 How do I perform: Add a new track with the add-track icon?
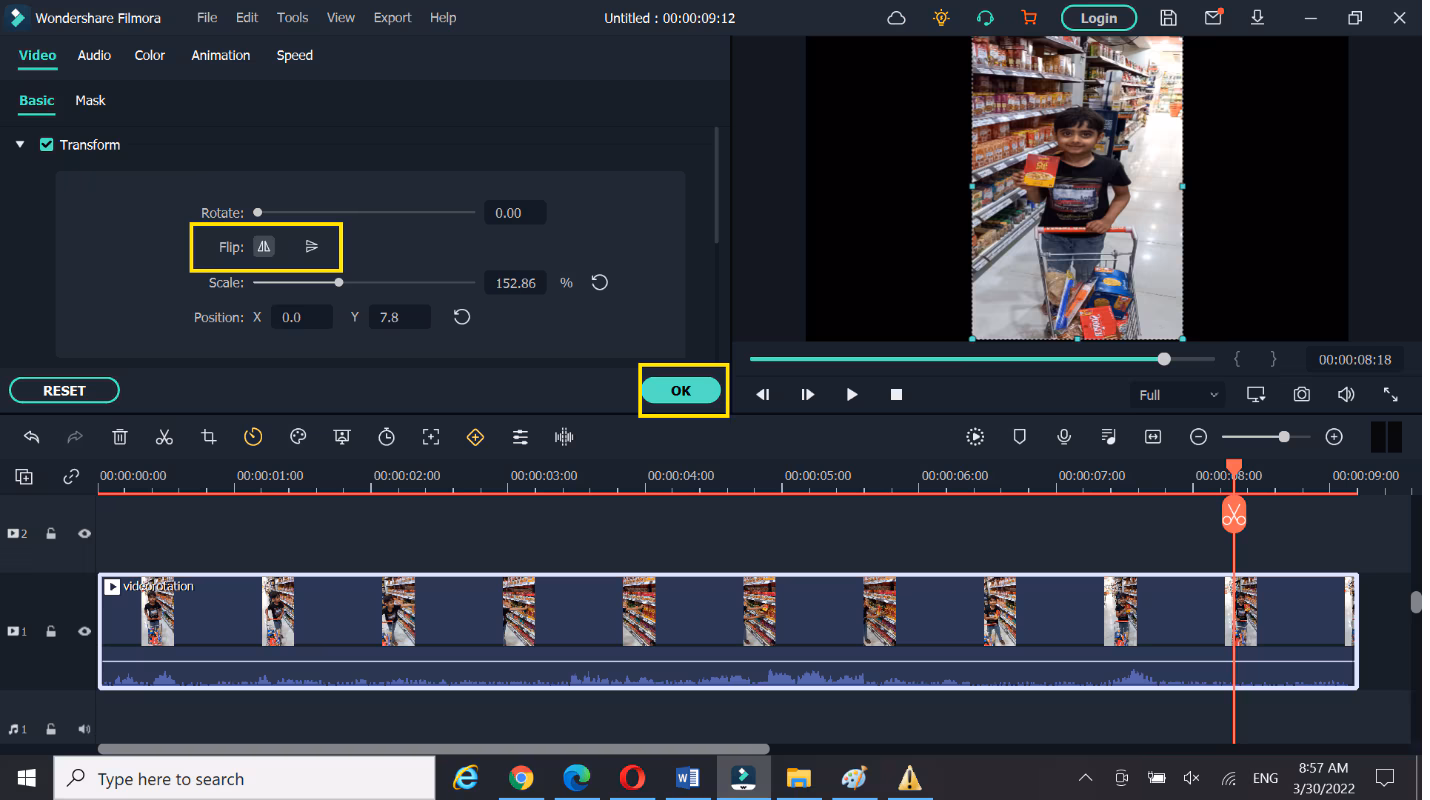(24, 477)
